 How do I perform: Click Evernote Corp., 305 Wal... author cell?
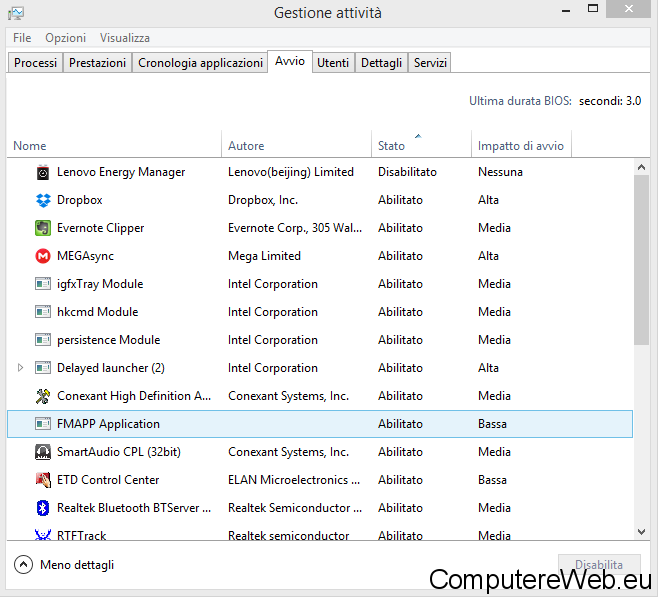tap(295, 228)
